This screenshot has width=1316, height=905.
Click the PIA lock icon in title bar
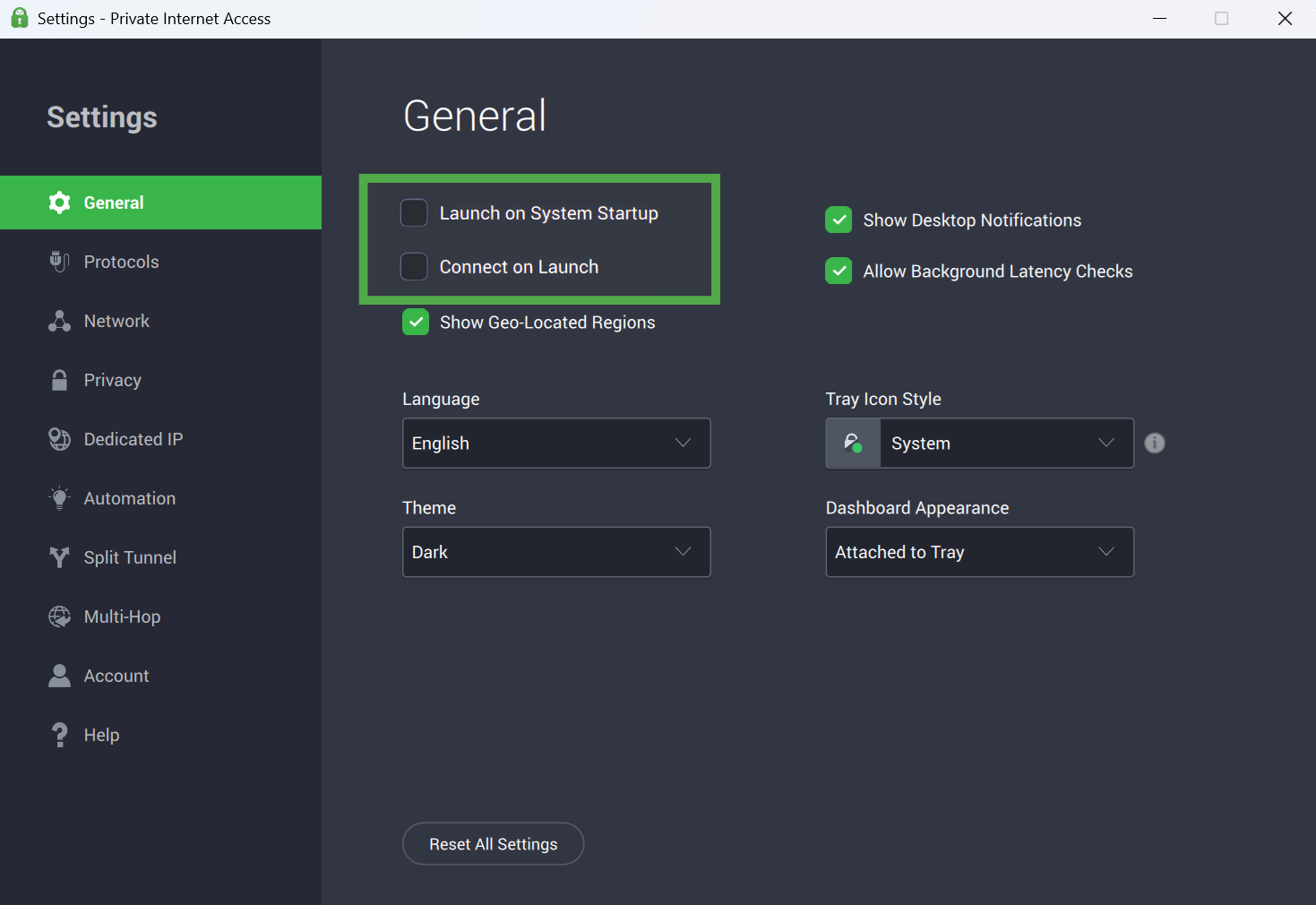tap(19, 18)
